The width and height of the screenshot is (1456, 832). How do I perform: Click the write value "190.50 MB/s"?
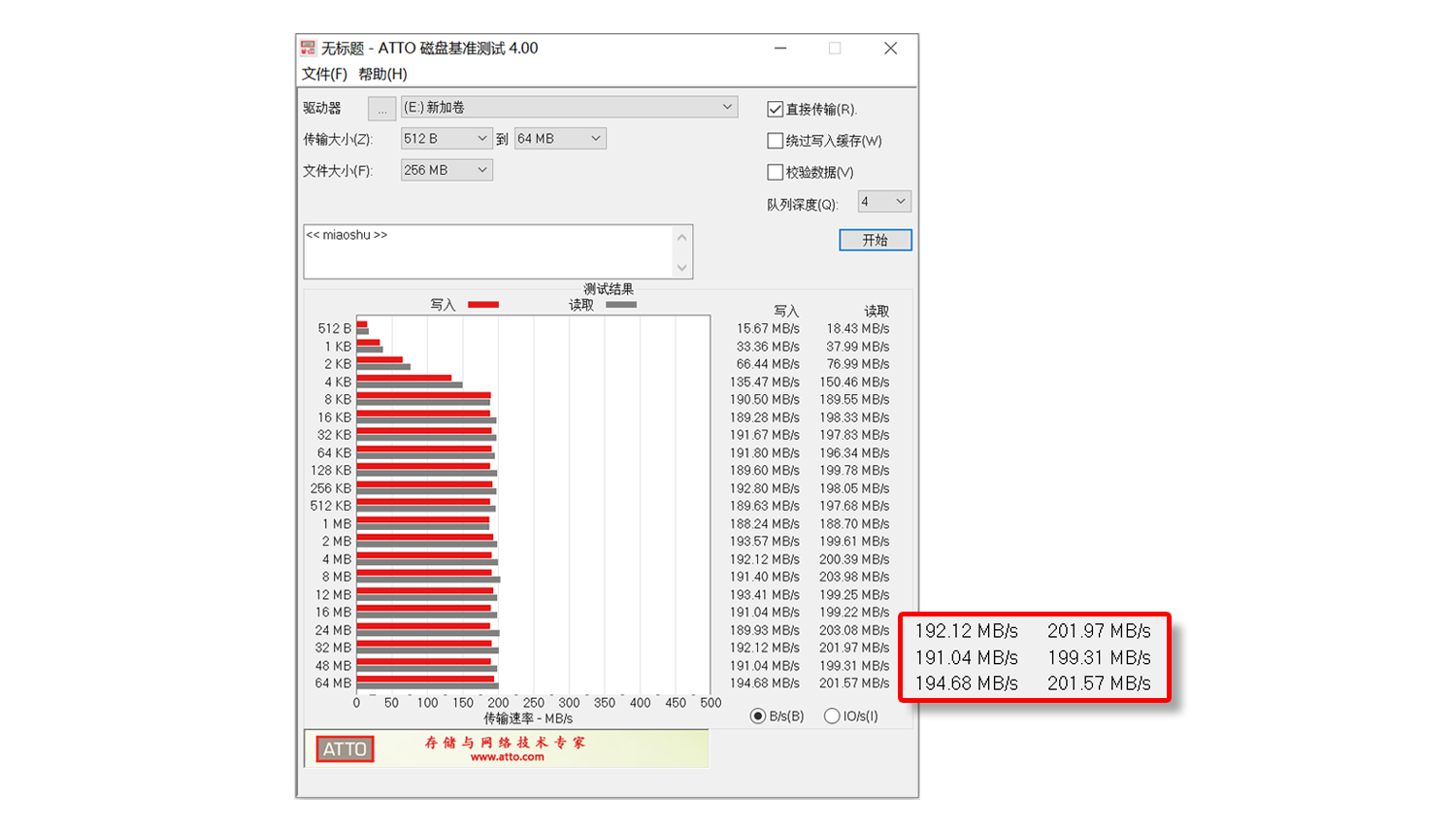pos(765,400)
